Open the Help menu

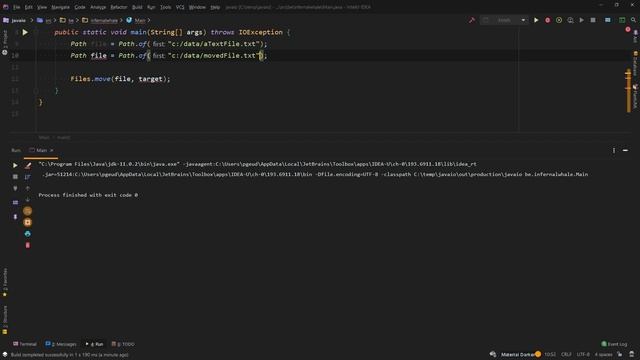[x=215, y=7]
